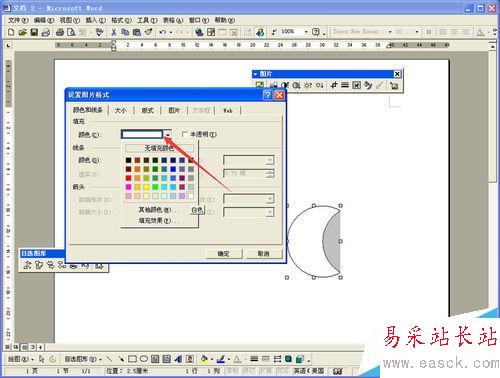Select the Rectangle drawing tool
The image size is (500, 378).
(x=132, y=359)
